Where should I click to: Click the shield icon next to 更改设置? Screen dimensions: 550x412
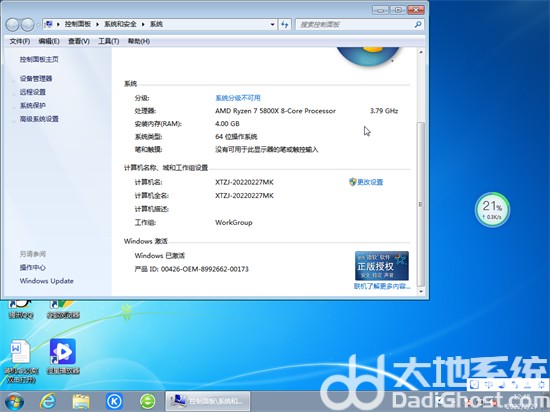pos(353,182)
